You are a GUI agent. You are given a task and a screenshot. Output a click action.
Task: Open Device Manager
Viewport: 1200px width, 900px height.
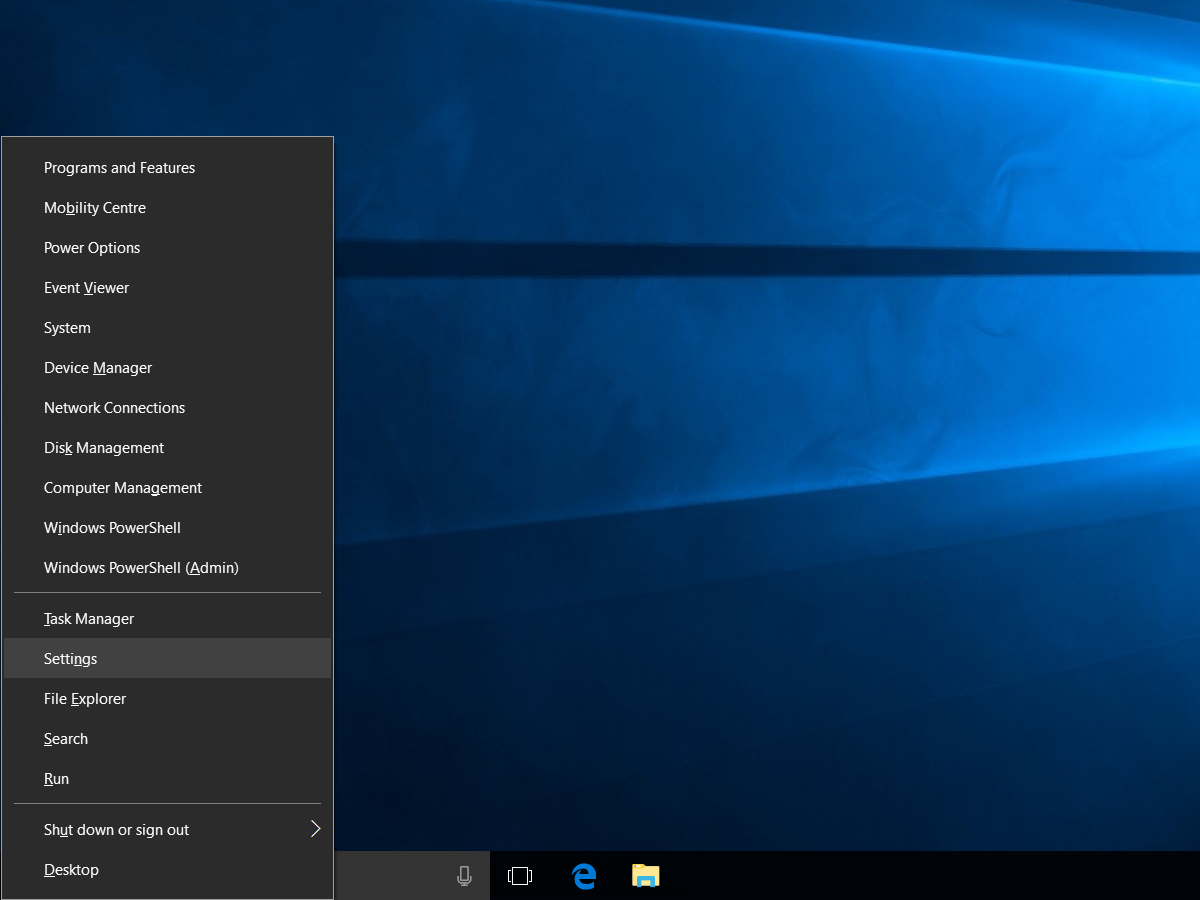(x=167, y=368)
